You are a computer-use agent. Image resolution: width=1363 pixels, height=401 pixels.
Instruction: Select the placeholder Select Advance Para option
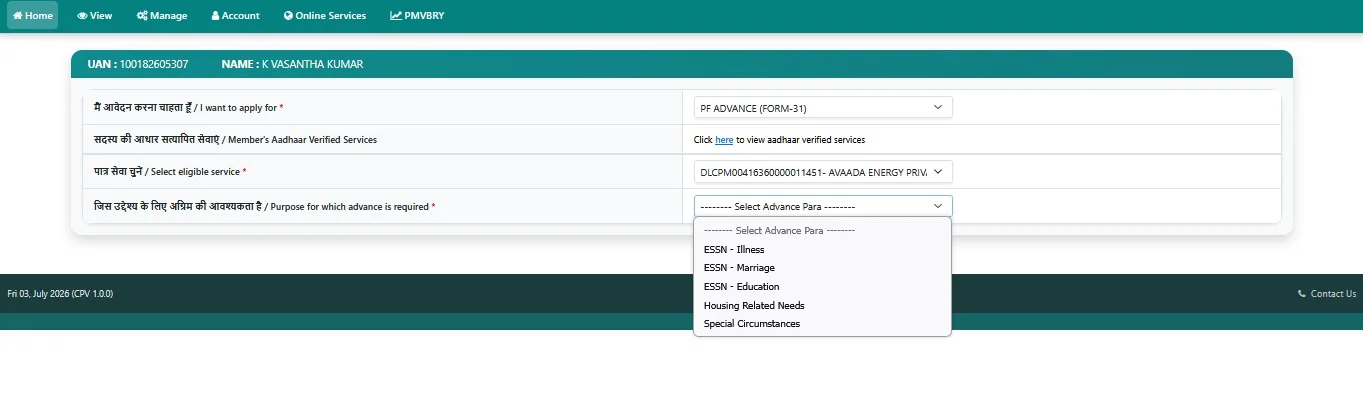click(822, 231)
